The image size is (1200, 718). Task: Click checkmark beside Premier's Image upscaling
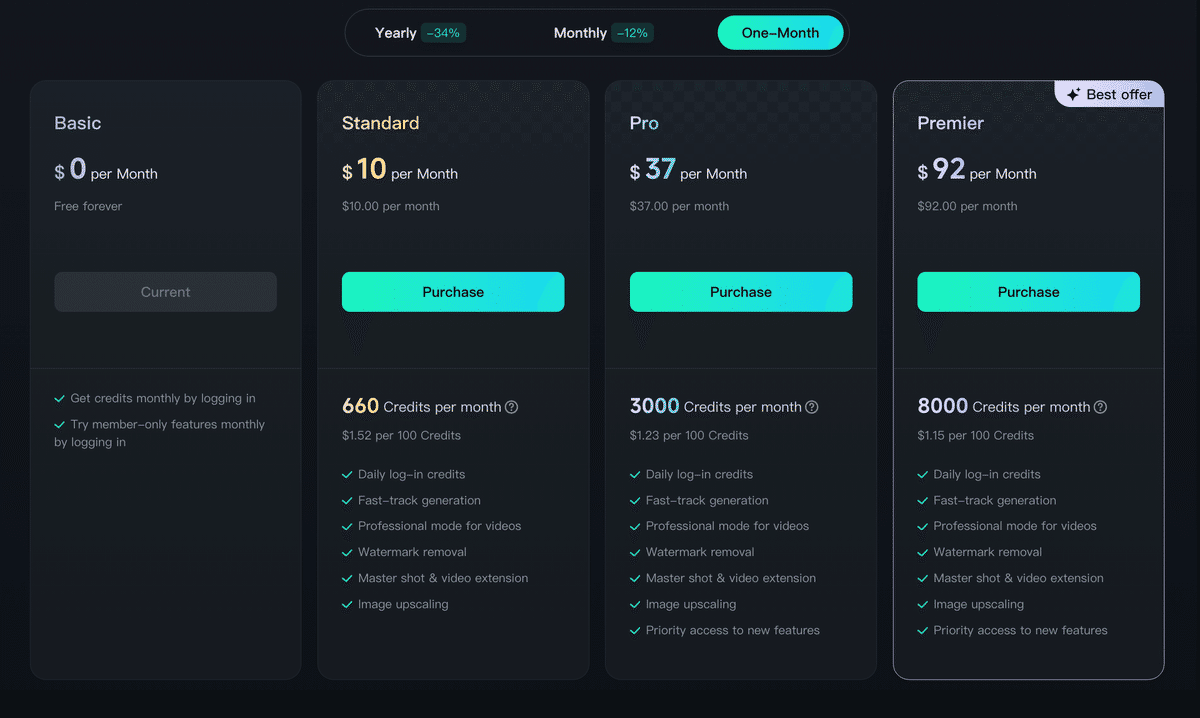click(923, 604)
